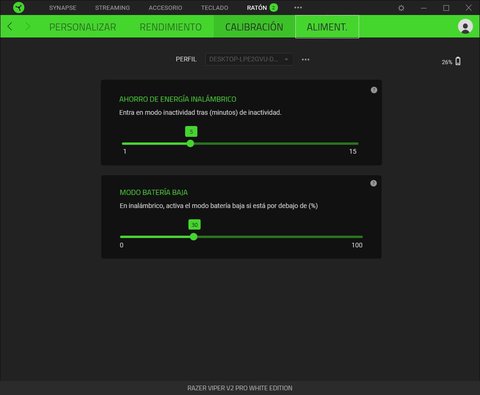
Task: Open the Synapse tab
Action: [63, 8]
